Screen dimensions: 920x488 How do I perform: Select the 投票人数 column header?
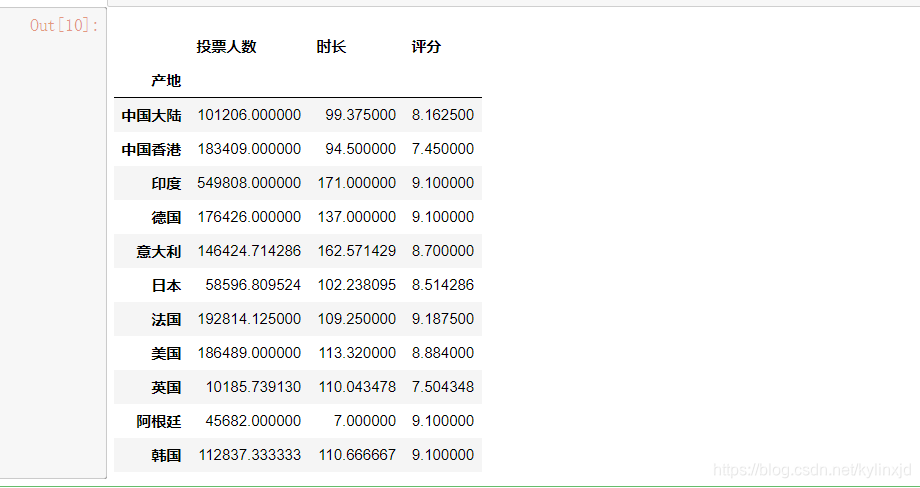pyautogui.click(x=226, y=46)
